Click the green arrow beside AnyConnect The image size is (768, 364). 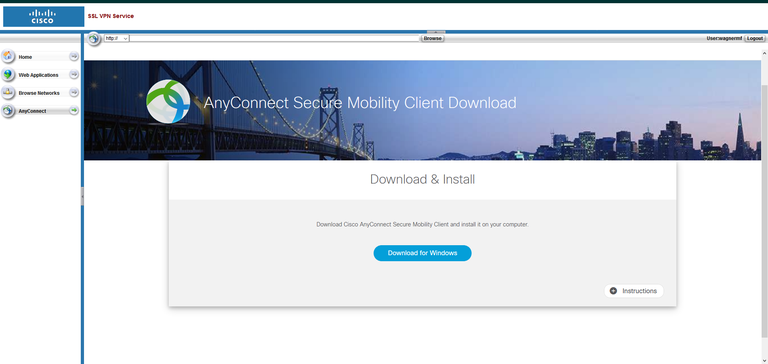tap(74, 111)
